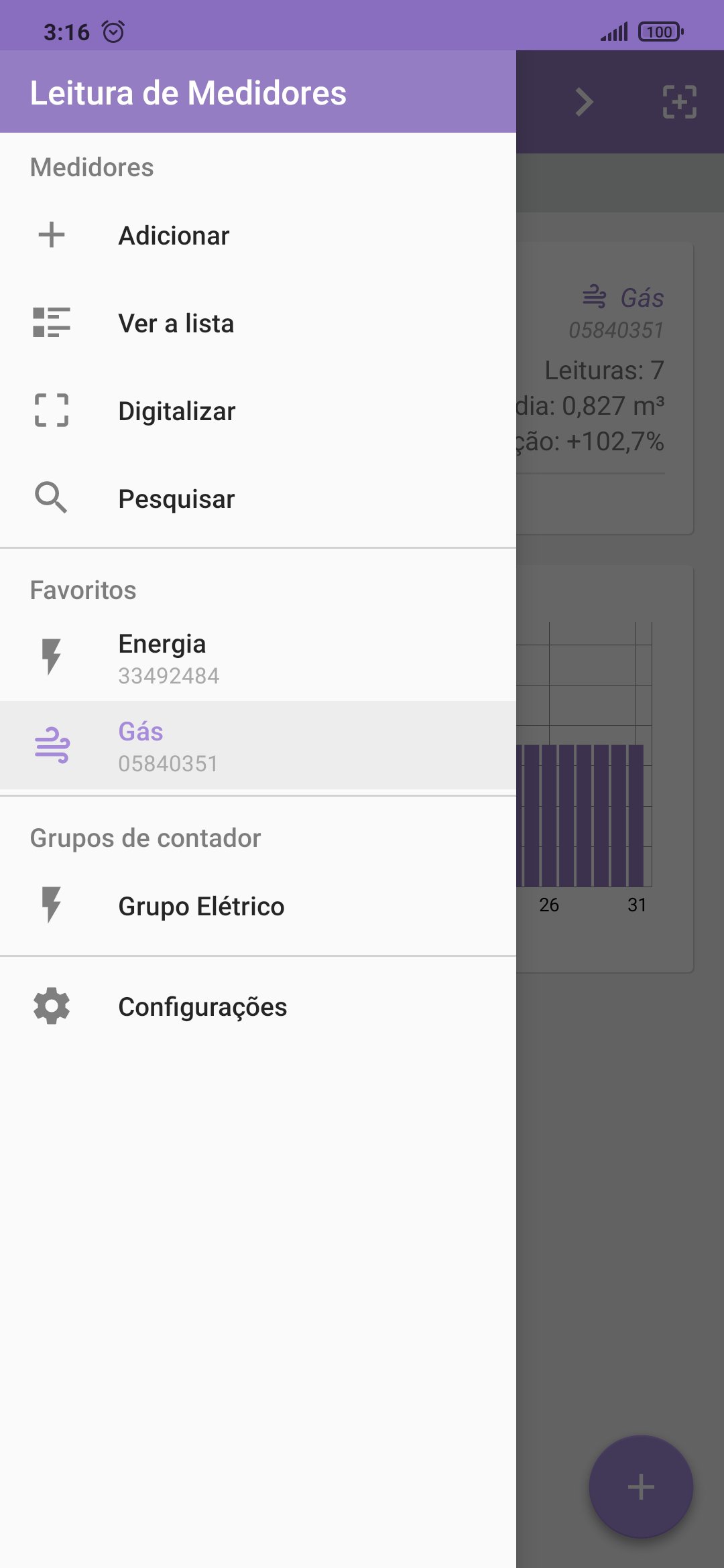724x1568 pixels.
Task: Click the list icon beside Ver a lista
Action: click(52, 322)
